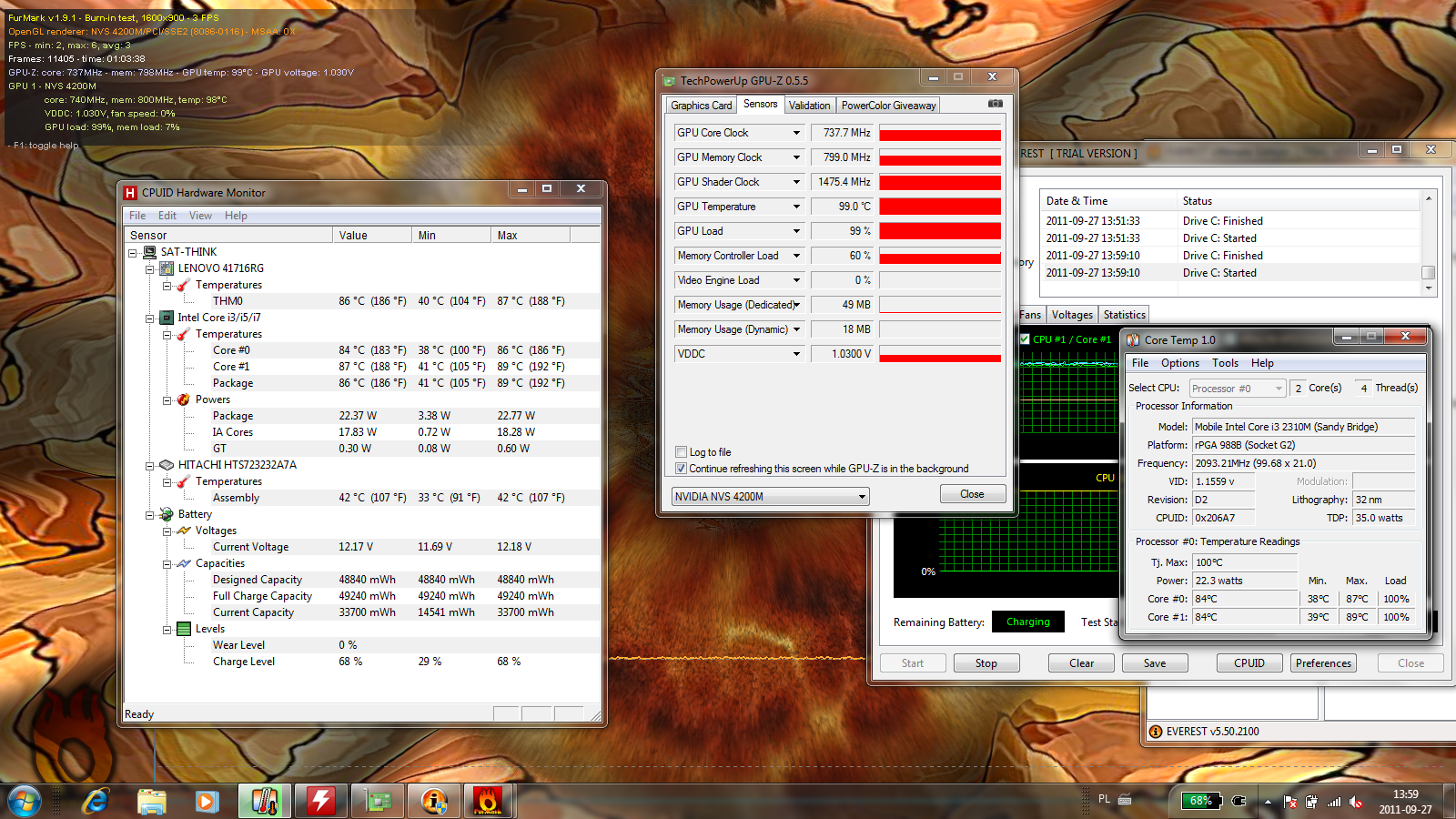Image resolution: width=1456 pixels, height=819 pixels.
Task: Click GPU-Z screenshot camera icon
Action: 996,104
